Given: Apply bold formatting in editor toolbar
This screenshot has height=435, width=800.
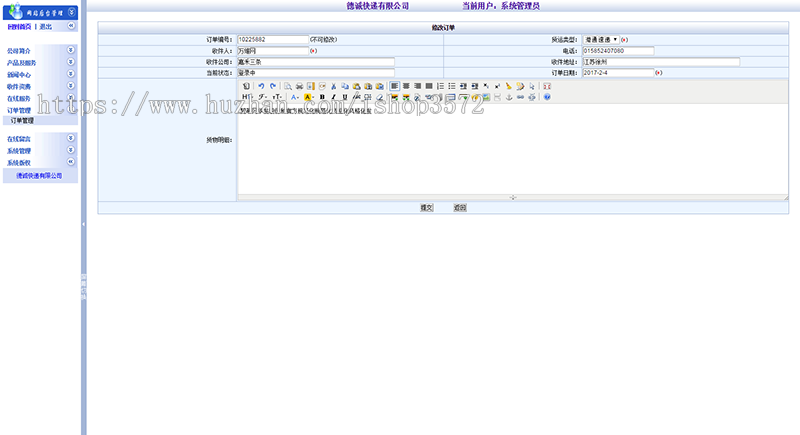Looking at the screenshot, I should (x=321, y=97).
